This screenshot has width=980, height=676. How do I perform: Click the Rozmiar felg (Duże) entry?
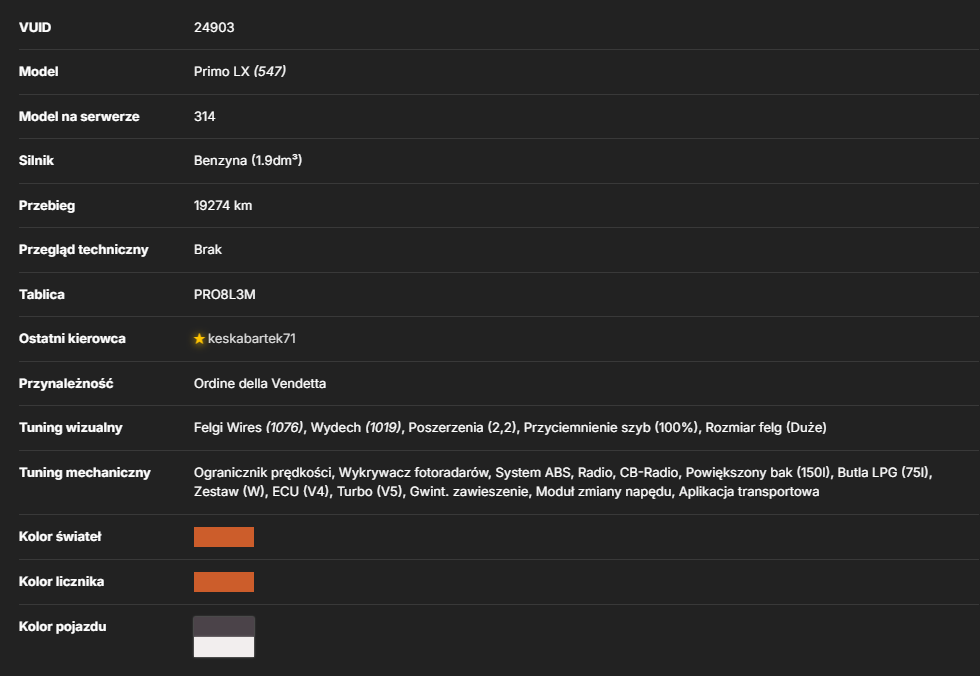pos(766,427)
